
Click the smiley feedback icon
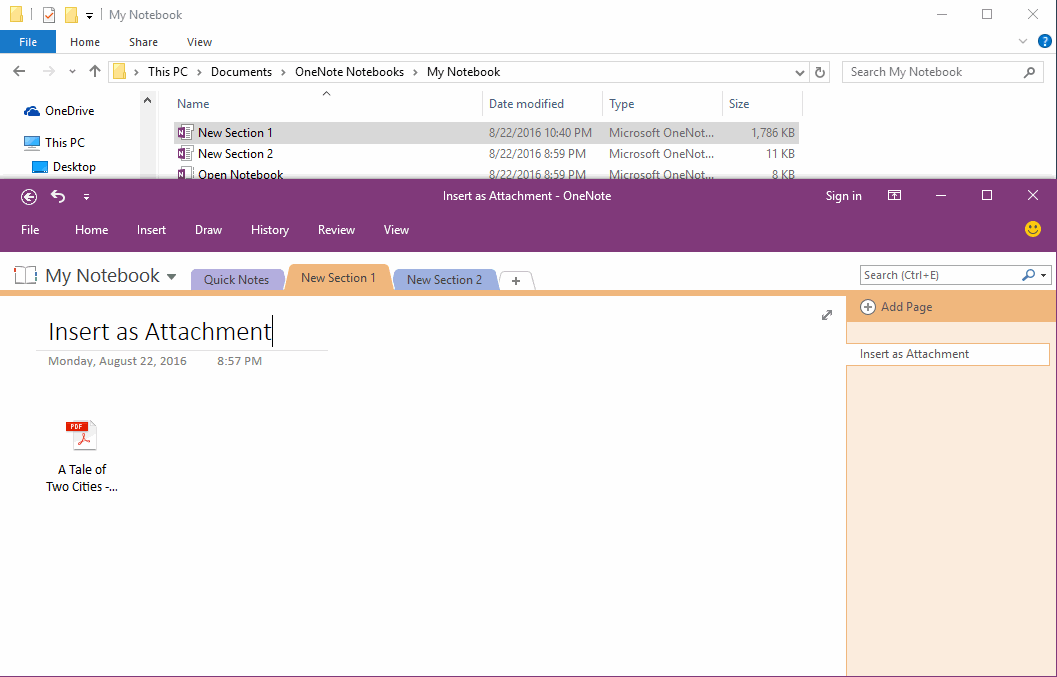pos(1033,229)
